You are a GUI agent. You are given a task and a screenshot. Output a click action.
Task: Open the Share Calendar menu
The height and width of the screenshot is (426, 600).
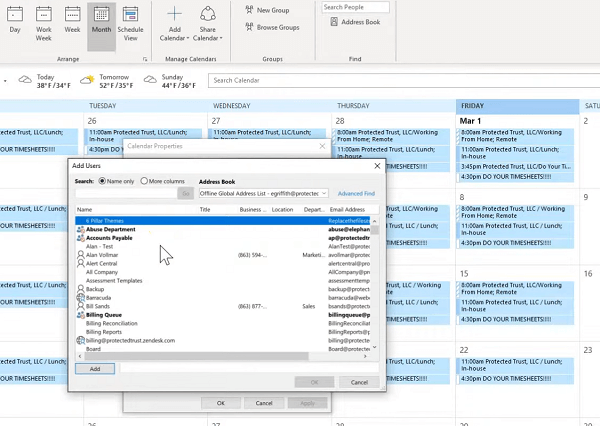(x=207, y=24)
